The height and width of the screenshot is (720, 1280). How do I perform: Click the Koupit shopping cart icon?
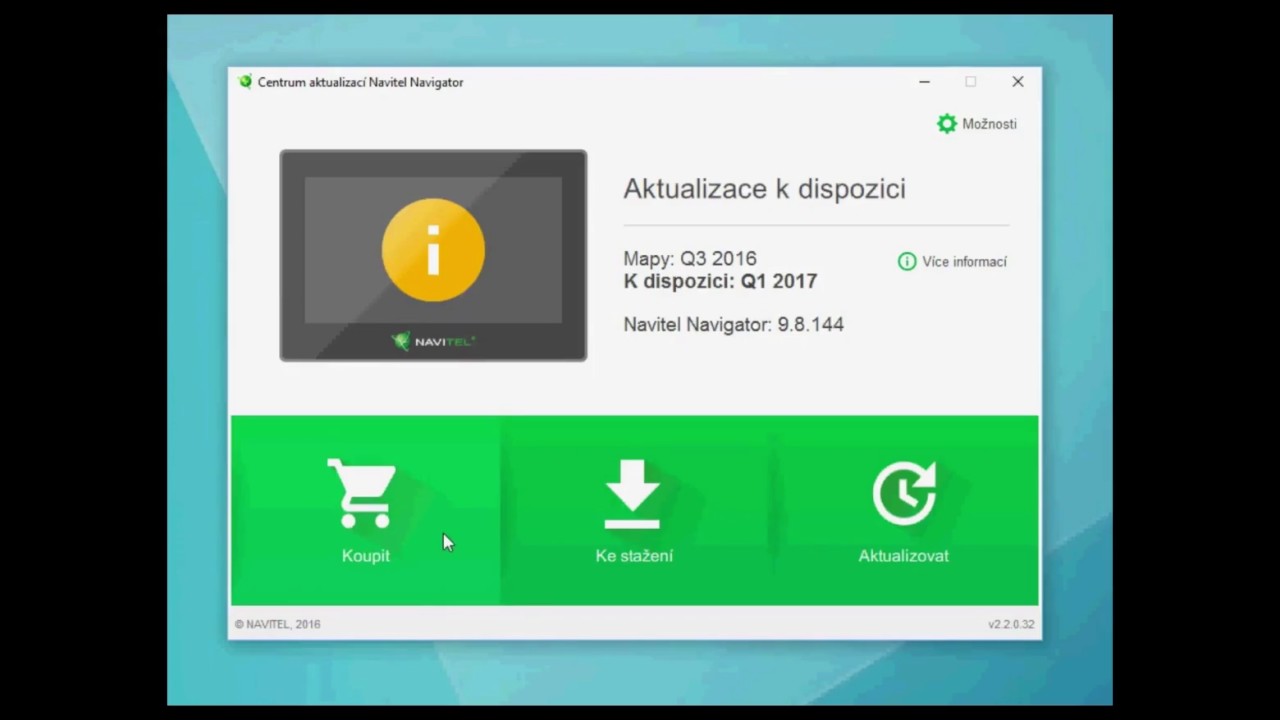(x=362, y=493)
